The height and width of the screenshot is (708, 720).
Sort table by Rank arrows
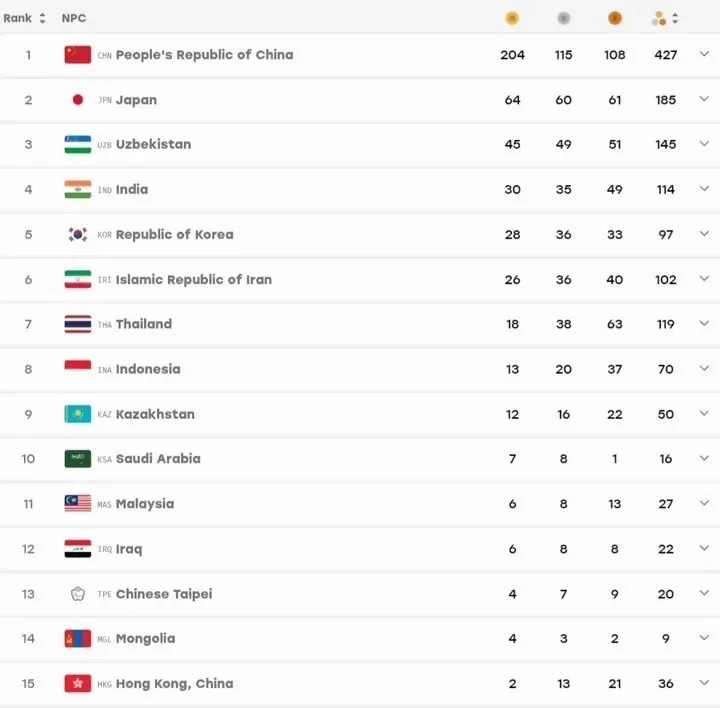42,18
